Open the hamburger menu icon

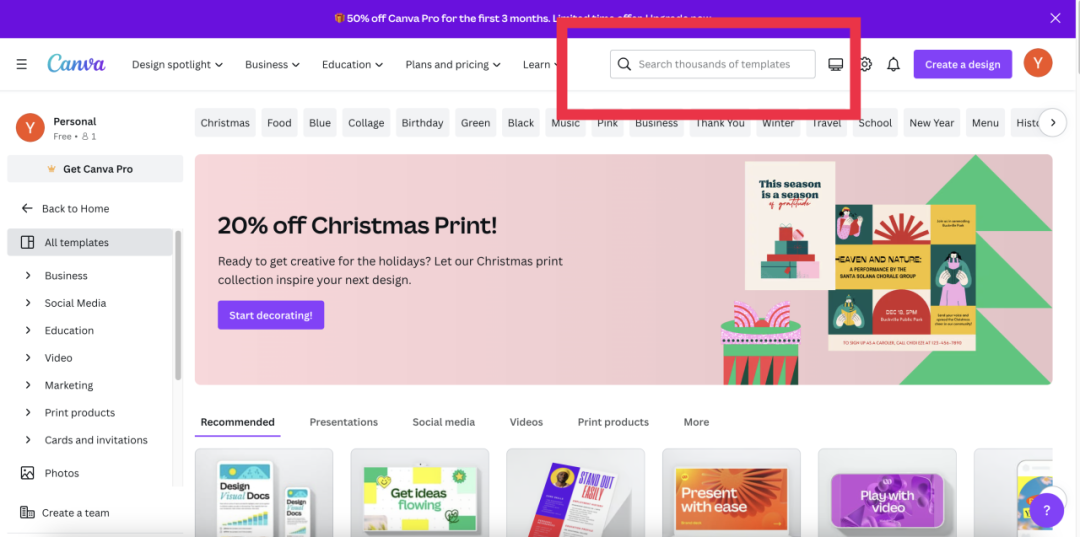pos(22,64)
